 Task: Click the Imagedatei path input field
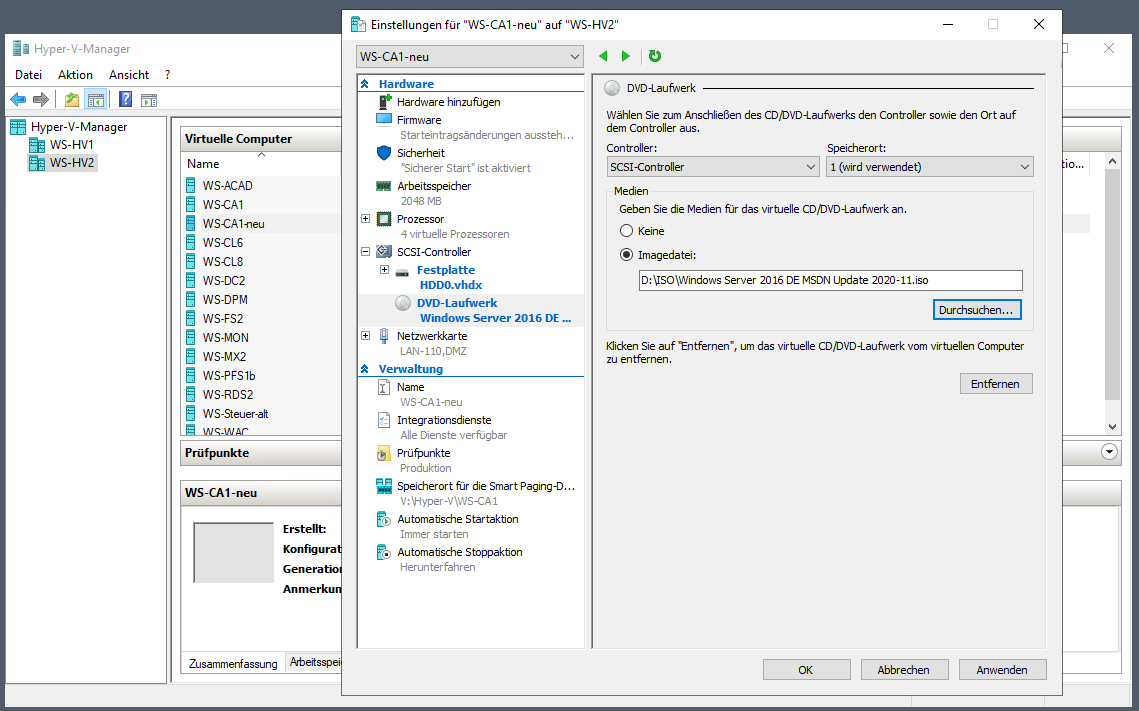pyautogui.click(x=830, y=280)
